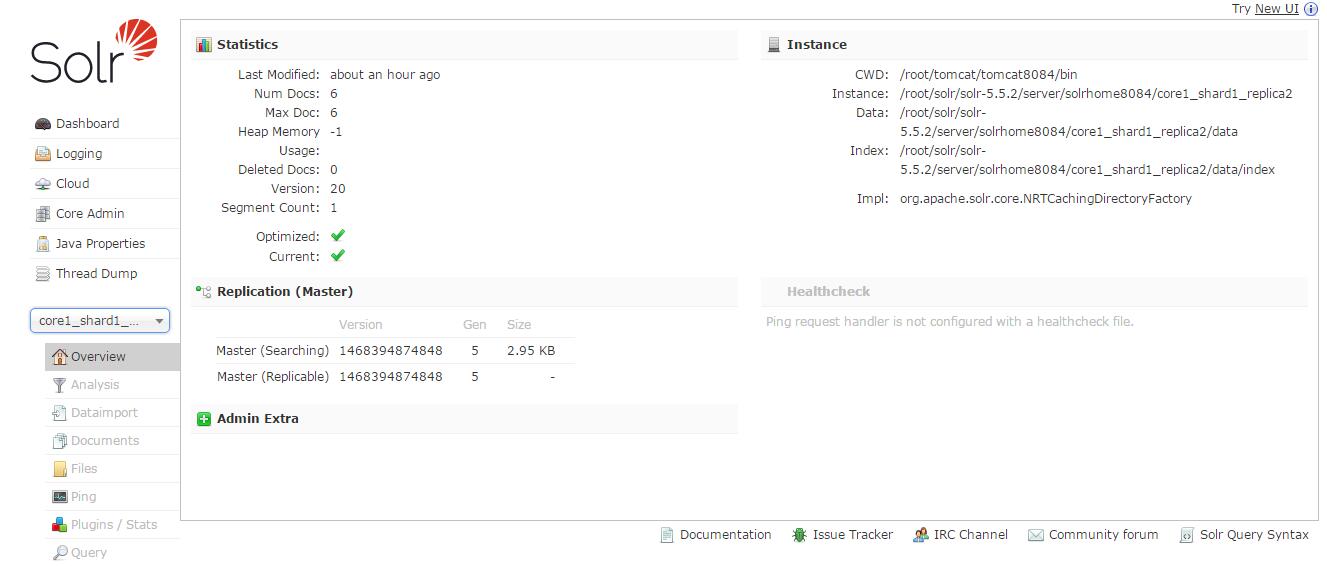Select the Overview core menu item
Image resolution: width=1327 pixels, height=566 pixels.
tap(112, 357)
